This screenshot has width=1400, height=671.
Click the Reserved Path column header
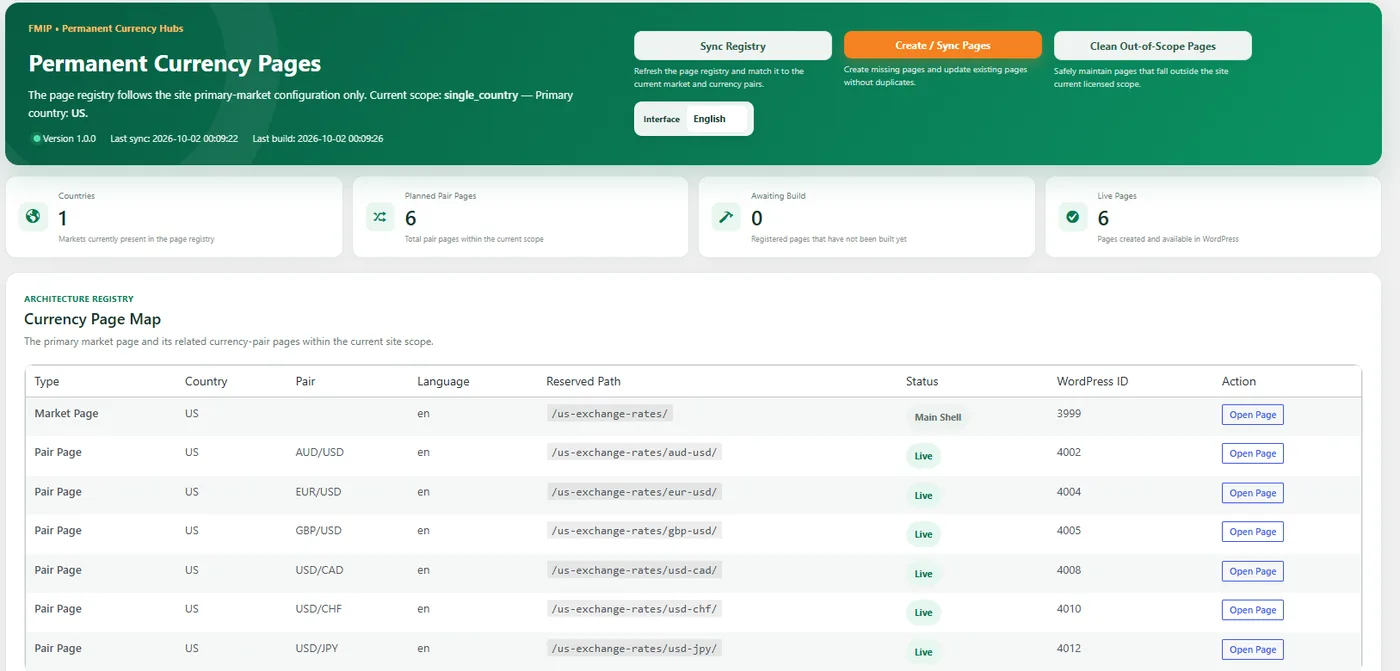pos(583,381)
